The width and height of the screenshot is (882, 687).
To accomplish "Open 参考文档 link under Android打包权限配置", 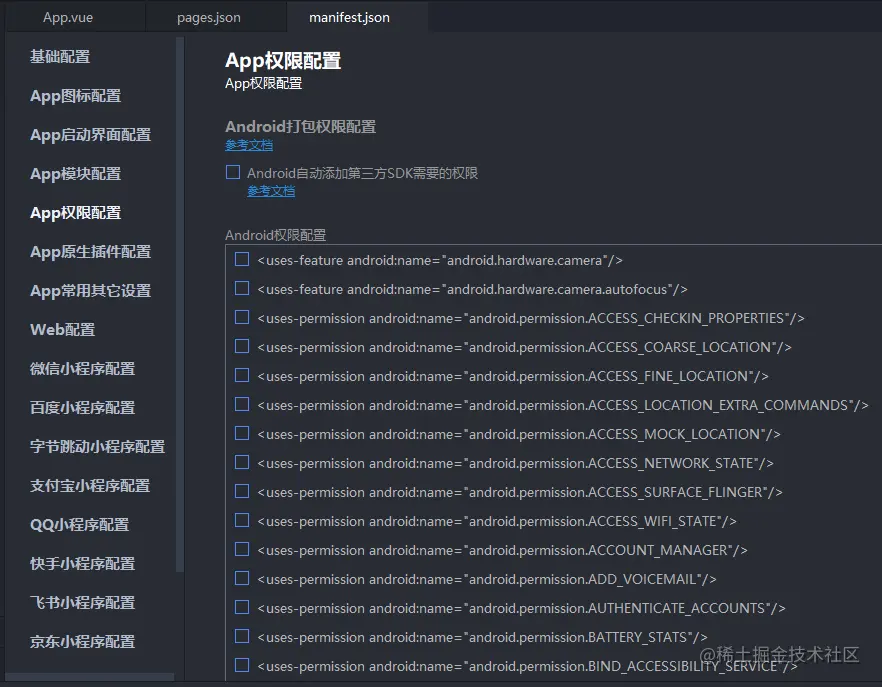I will (249, 145).
